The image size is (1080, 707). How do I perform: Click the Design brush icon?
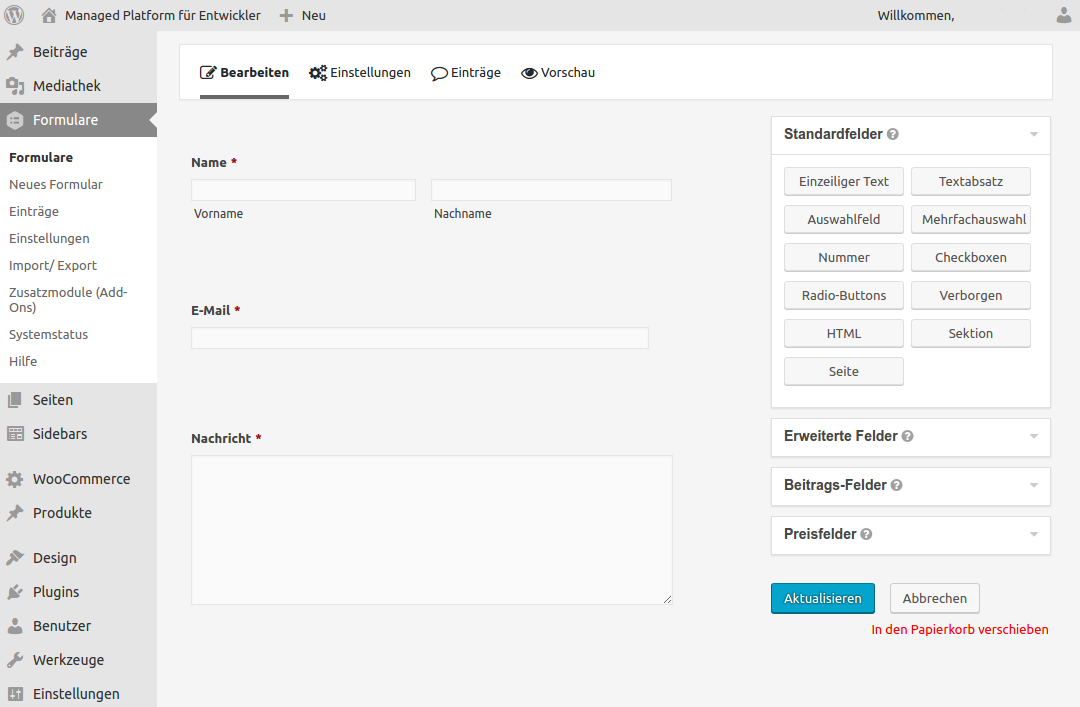(x=15, y=557)
